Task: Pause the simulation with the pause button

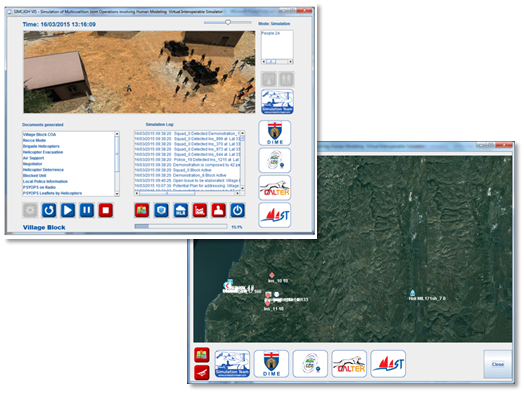Action: tap(87, 210)
